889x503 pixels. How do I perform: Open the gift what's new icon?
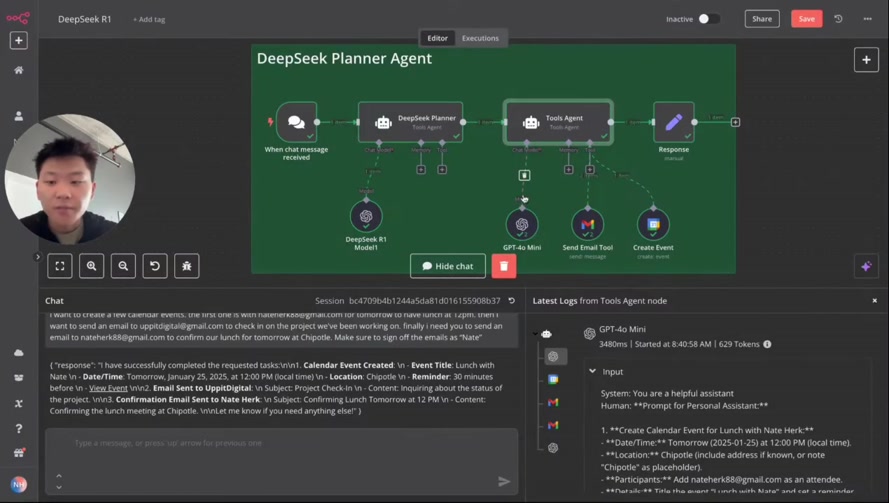coord(19,453)
